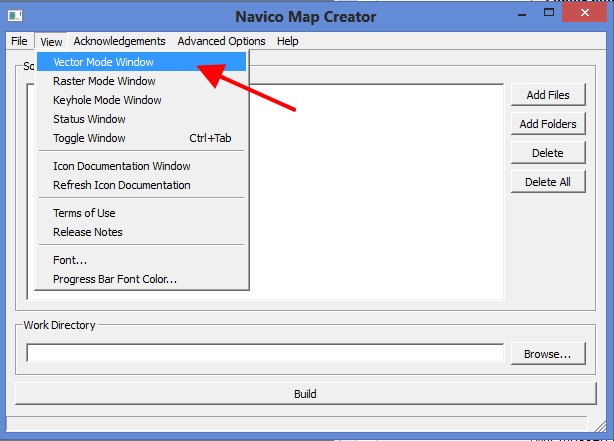Open the Advanced Options menu
This screenshot has height=441, width=614.
(221, 41)
